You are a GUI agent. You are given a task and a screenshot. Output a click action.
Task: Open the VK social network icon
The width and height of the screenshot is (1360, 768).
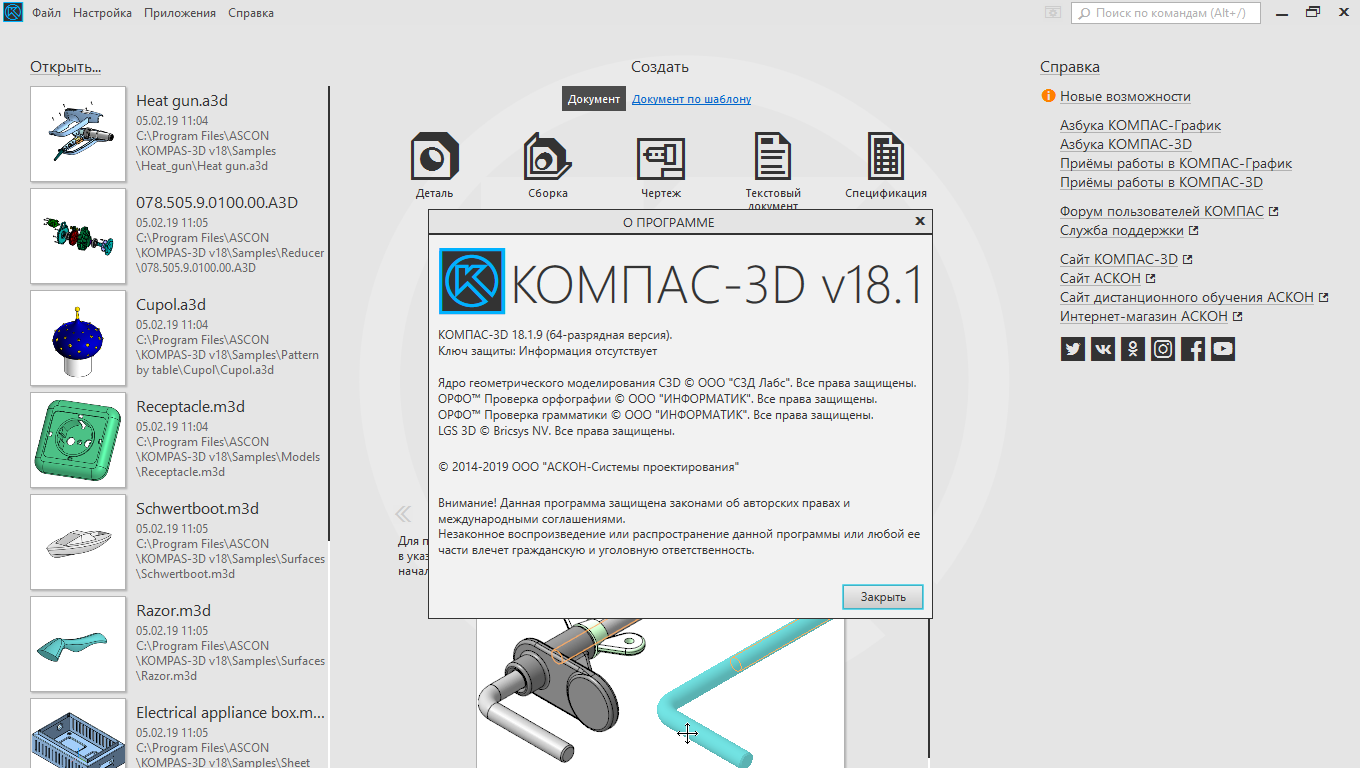[1102, 349]
